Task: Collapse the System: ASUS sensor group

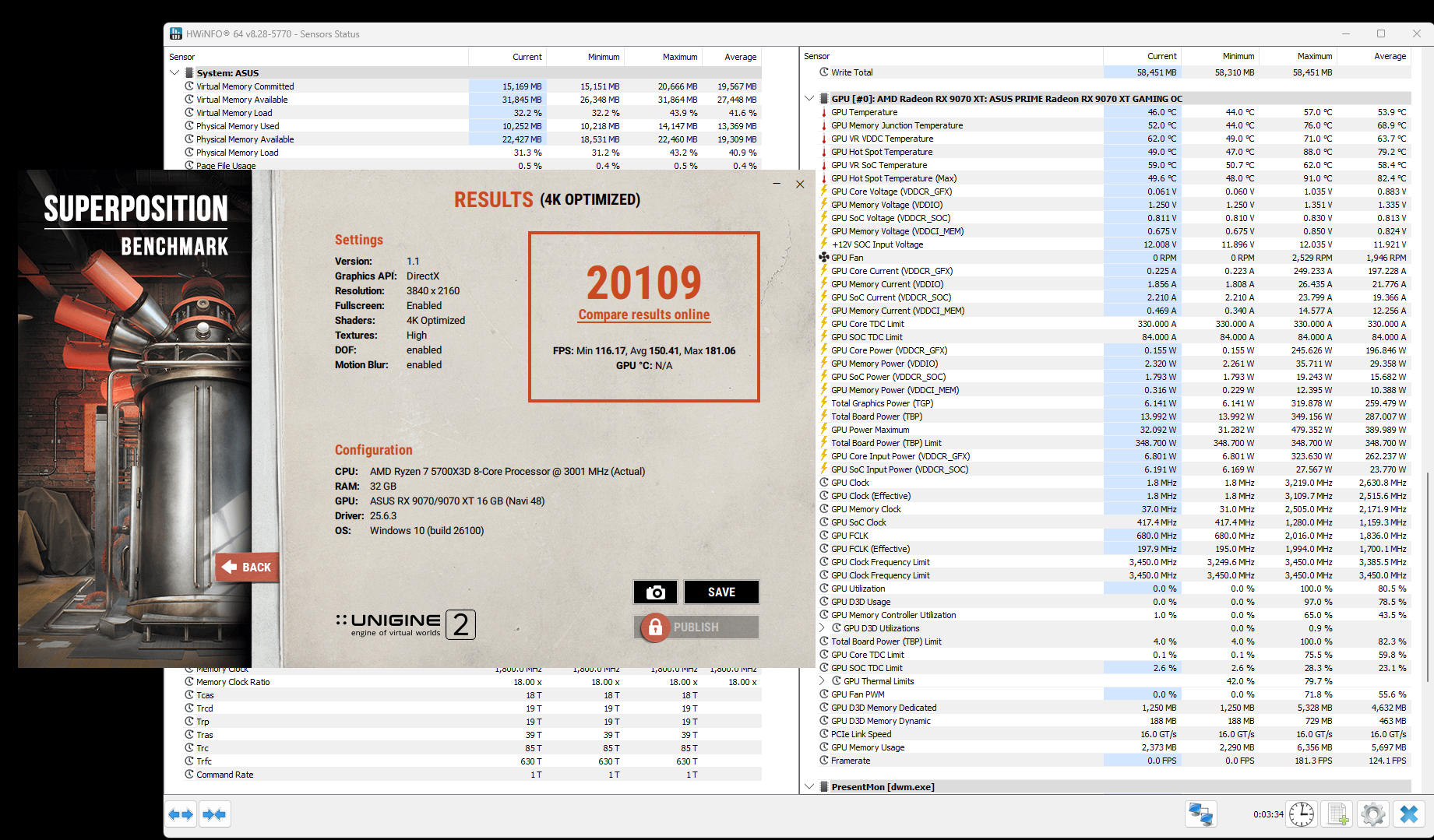Action: point(175,73)
